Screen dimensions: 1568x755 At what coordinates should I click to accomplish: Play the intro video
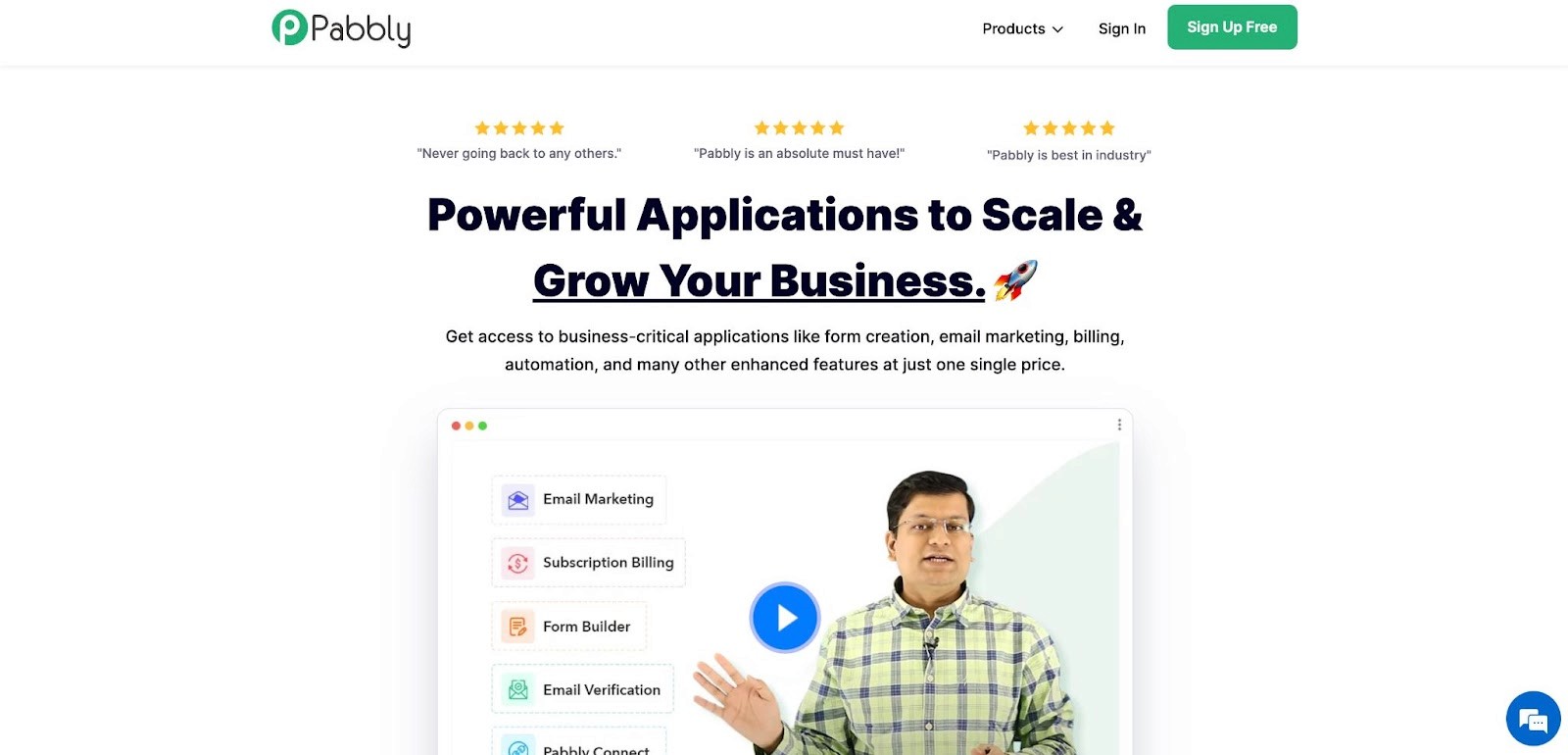click(x=785, y=618)
